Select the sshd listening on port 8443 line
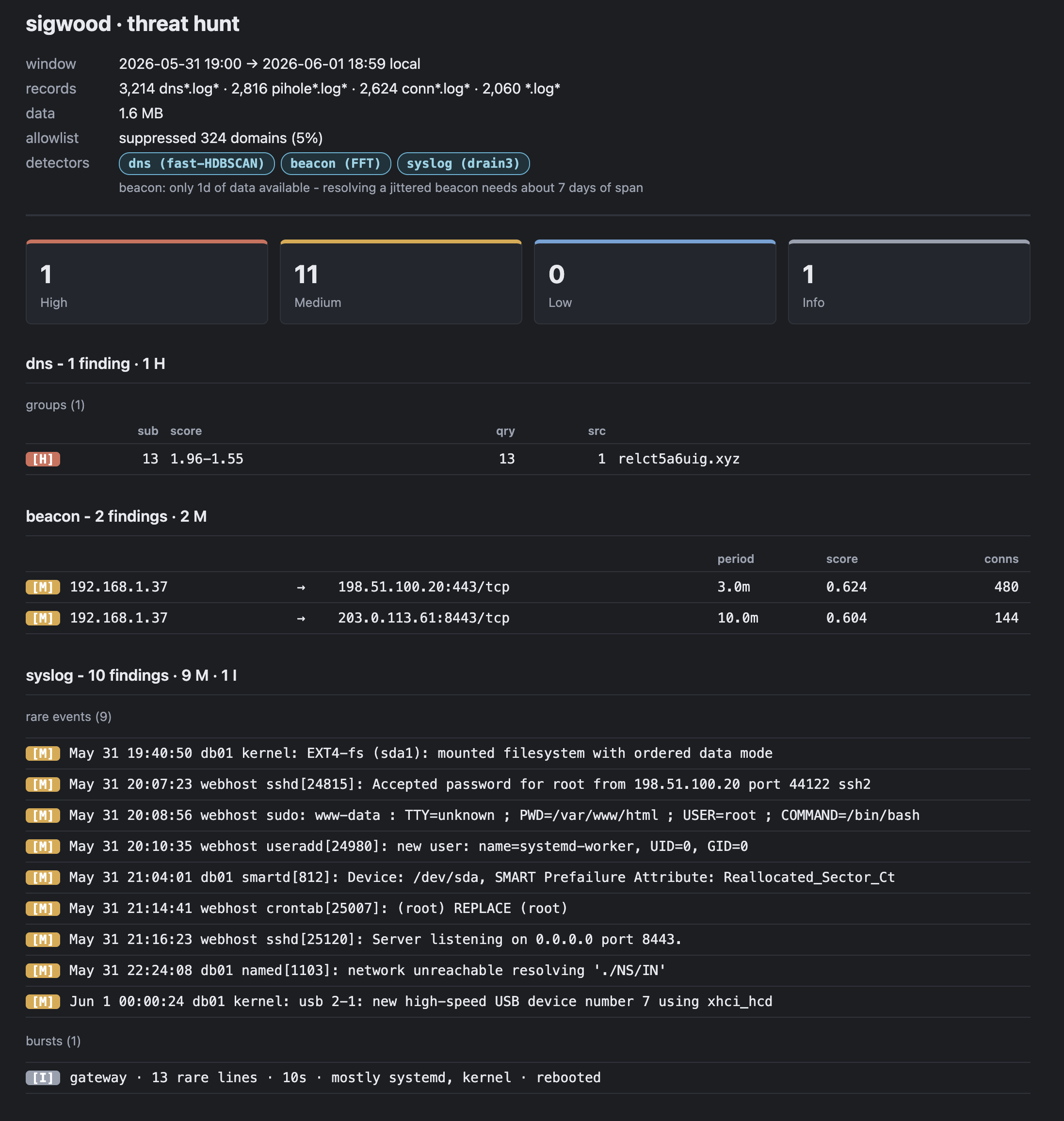The height and width of the screenshot is (1121, 1064). 375,940
